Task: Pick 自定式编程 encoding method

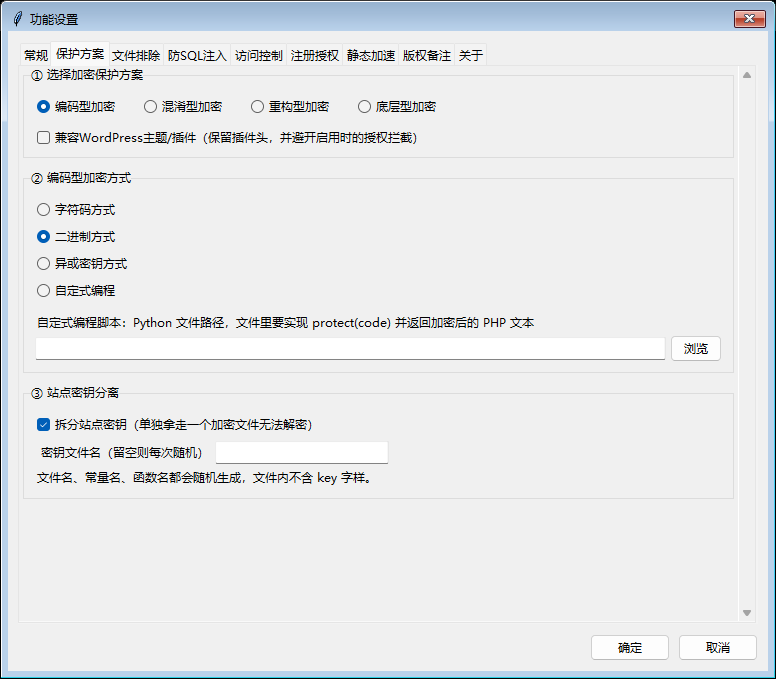Action: point(76,291)
